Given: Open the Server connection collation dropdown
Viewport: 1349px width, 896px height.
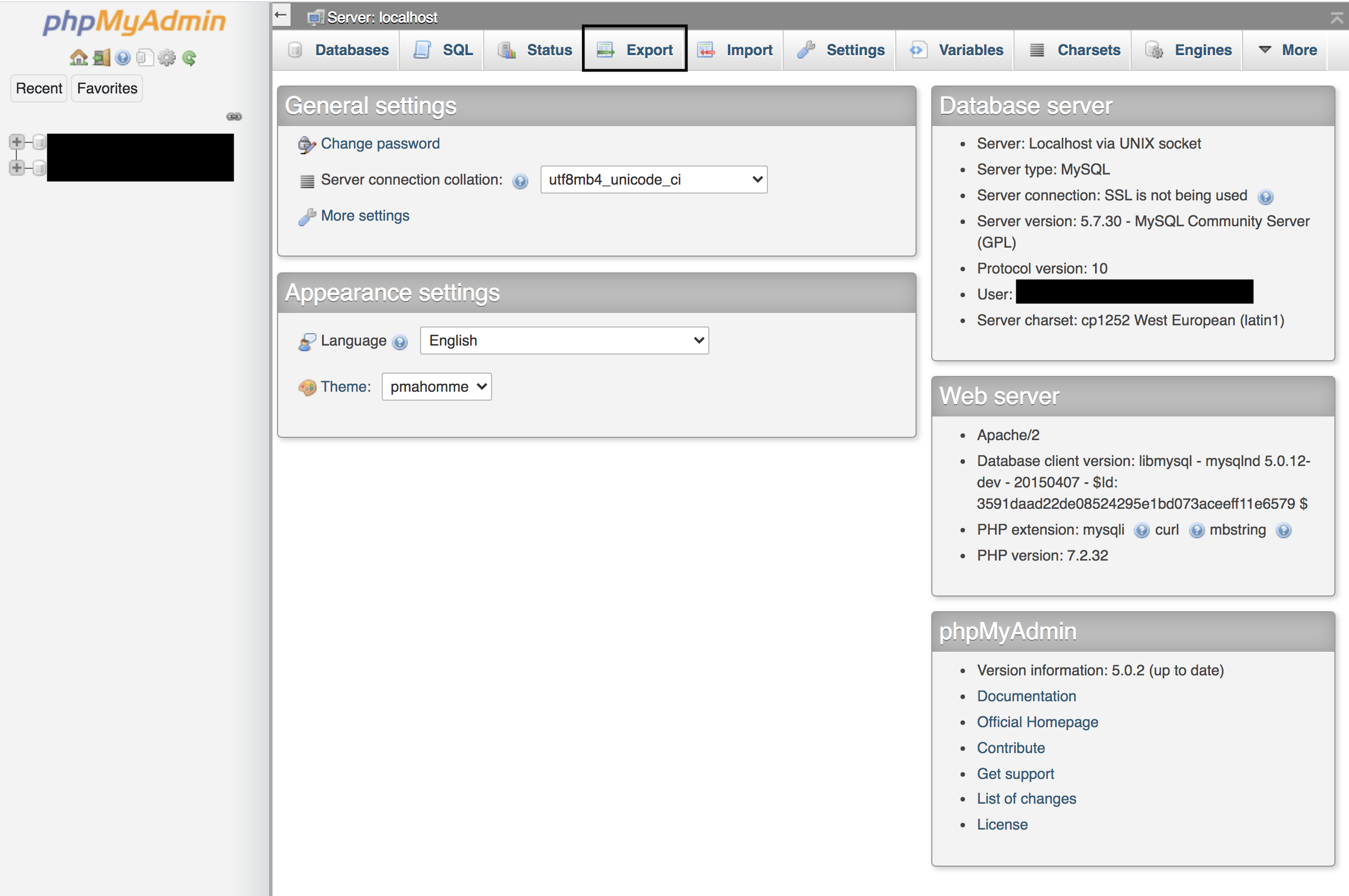Looking at the screenshot, I should 654,180.
